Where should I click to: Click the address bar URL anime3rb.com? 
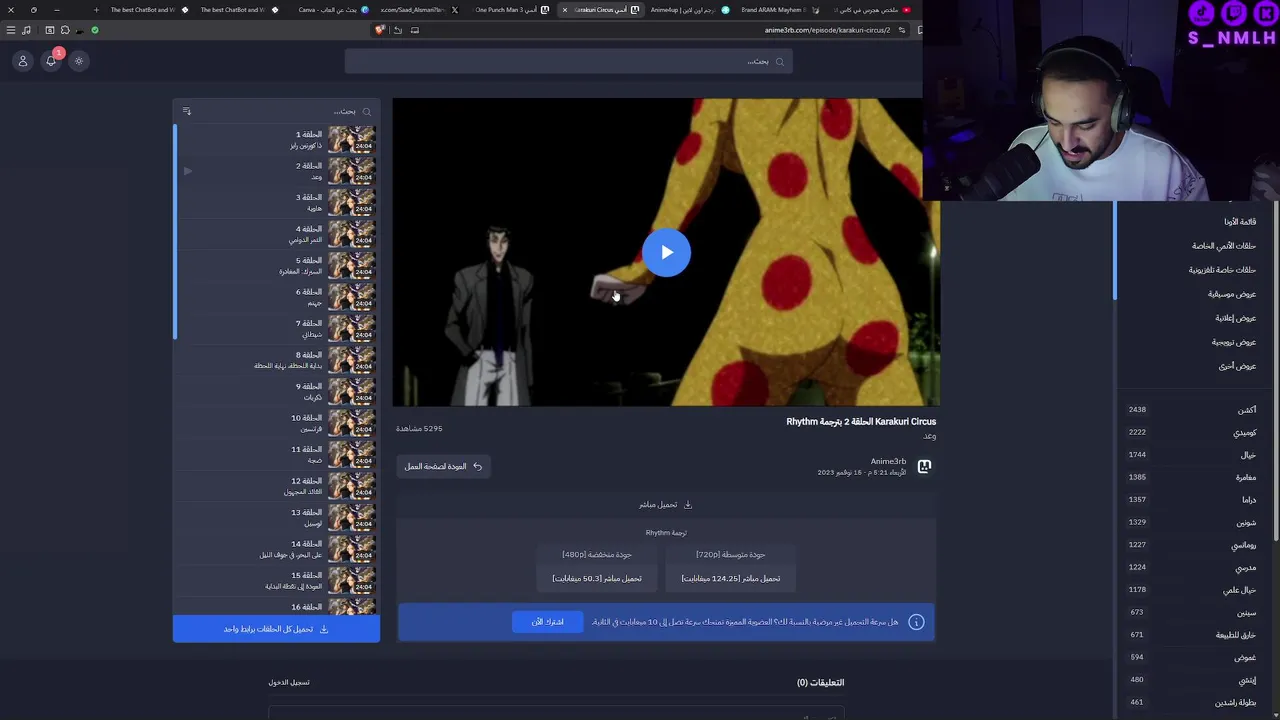(827, 30)
